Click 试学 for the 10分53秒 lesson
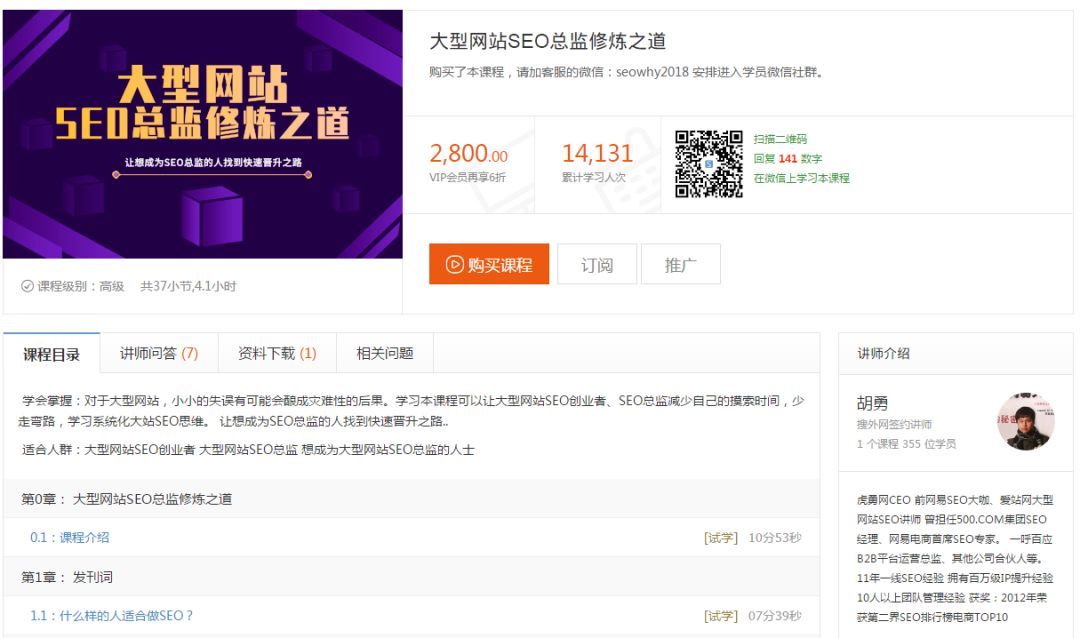This screenshot has width=1080, height=638. tap(720, 538)
